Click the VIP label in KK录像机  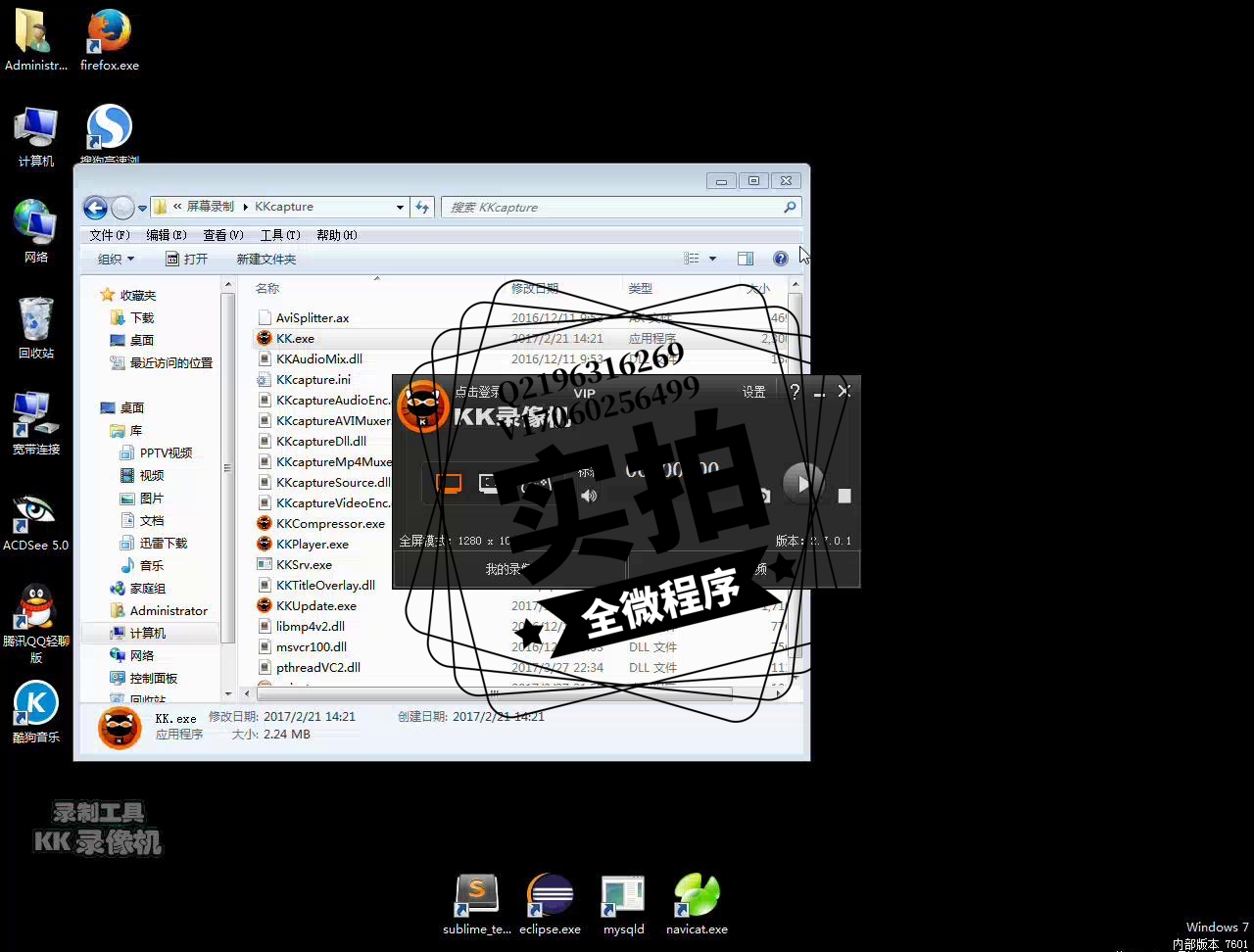[x=584, y=393]
